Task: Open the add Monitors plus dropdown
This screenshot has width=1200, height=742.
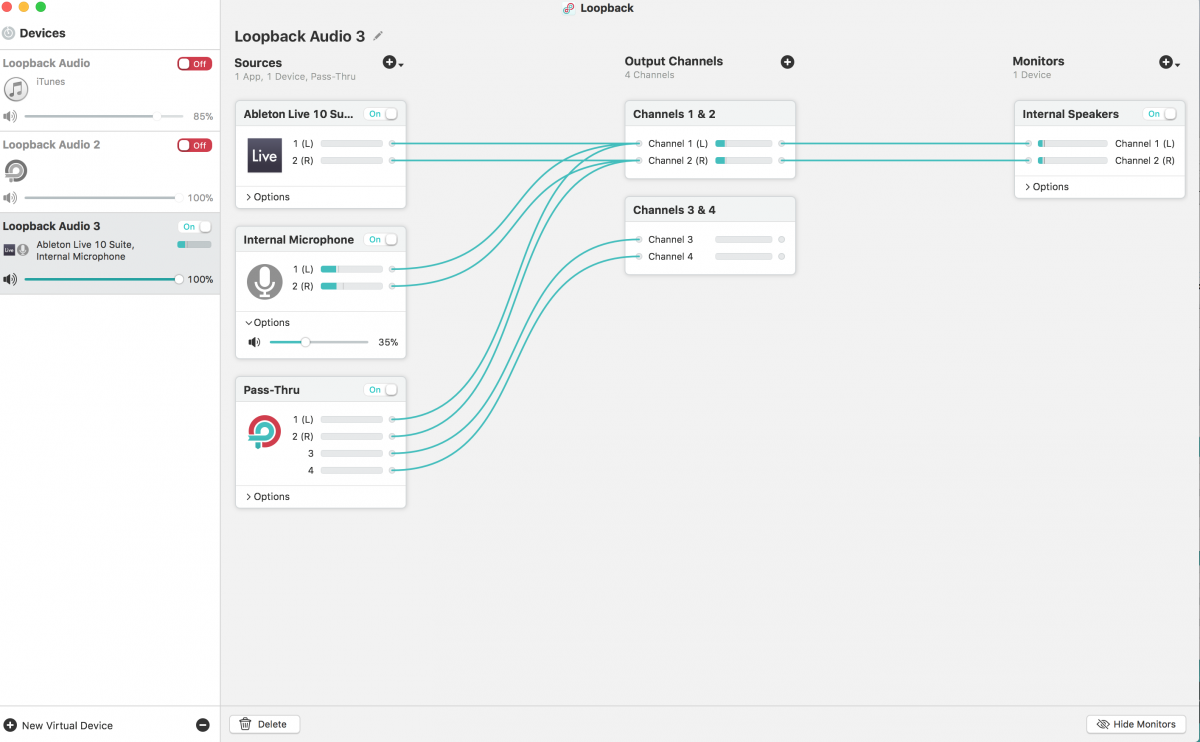Action: 1169,63
